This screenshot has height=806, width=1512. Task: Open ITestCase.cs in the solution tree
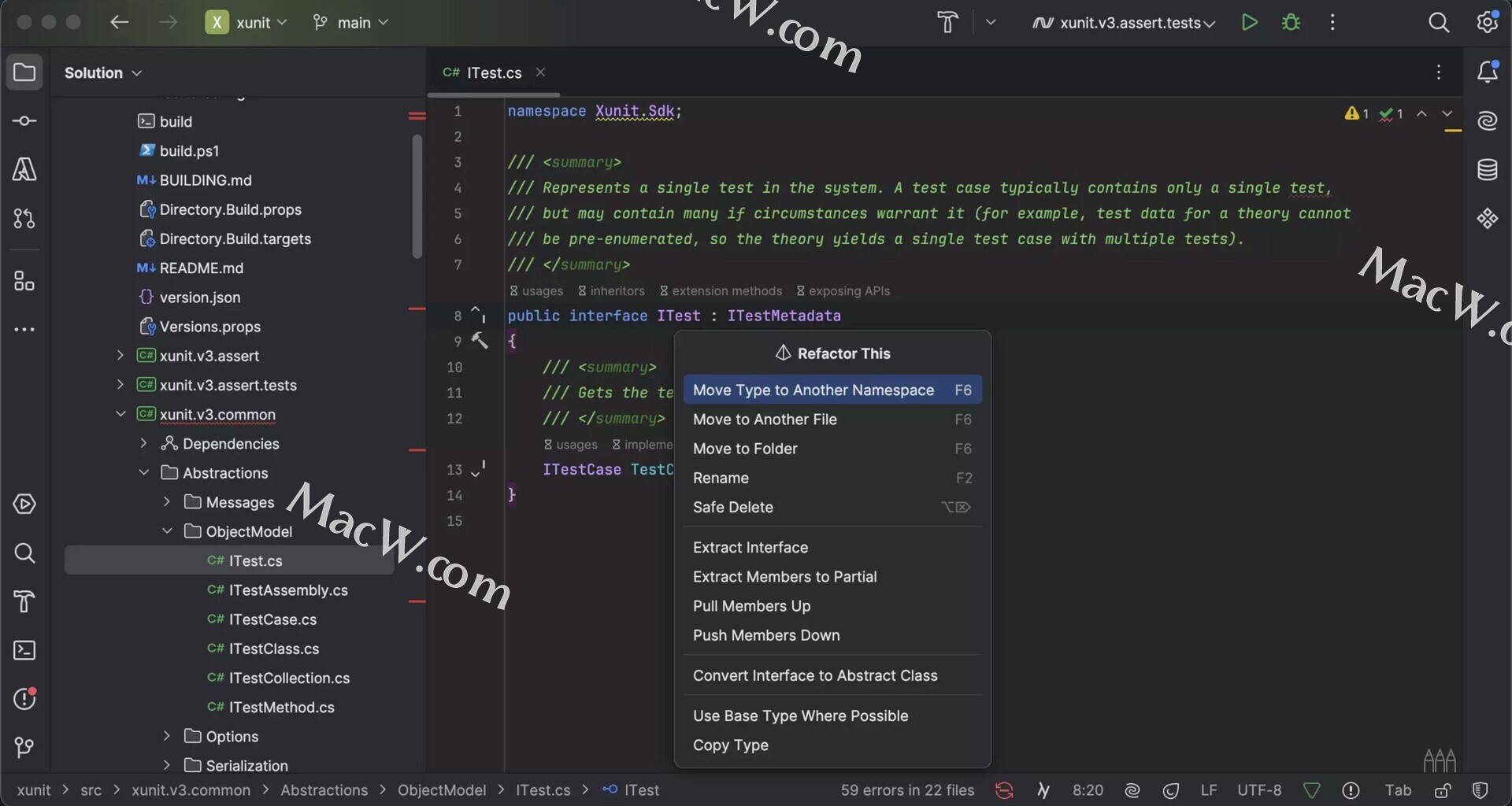pos(272,619)
